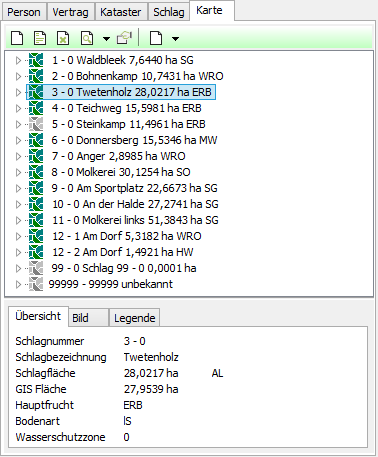Switch to the Vertrag tab
The height and width of the screenshot is (457, 378).
pos(71,12)
